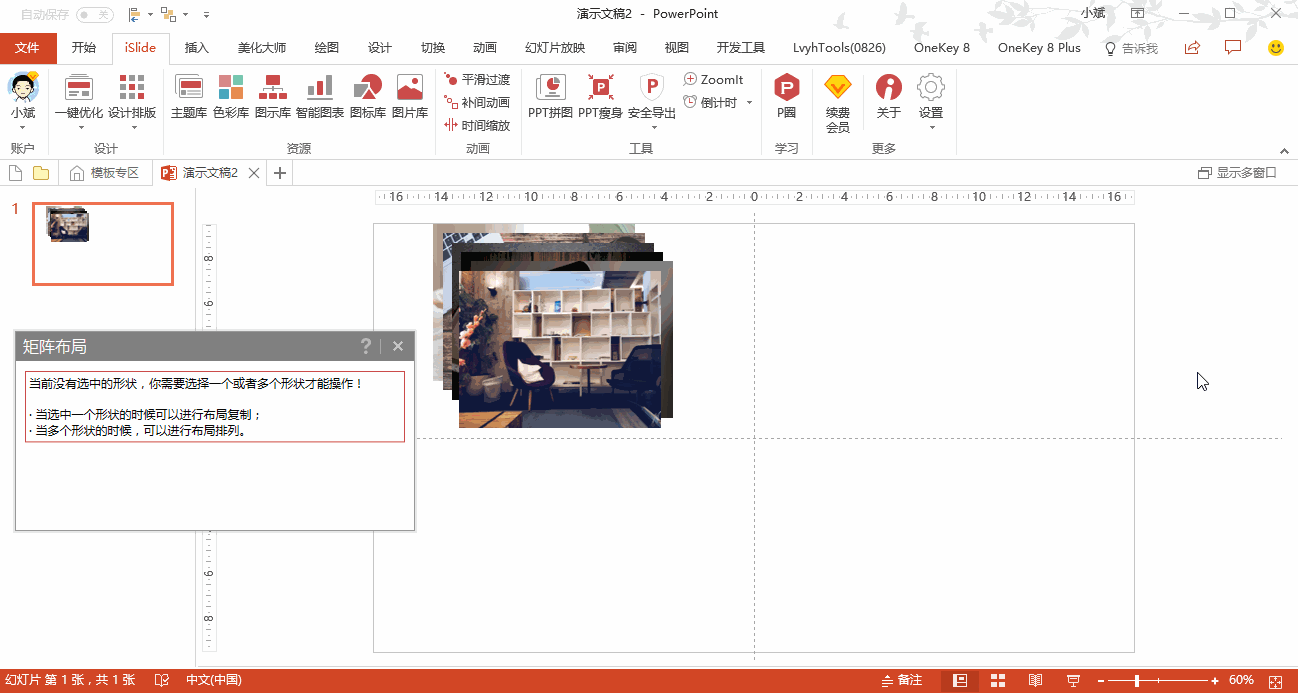Screen dimensions: 1298x693
Task: Open the 智能图表 smart chart library
Action: click(319, 97)
